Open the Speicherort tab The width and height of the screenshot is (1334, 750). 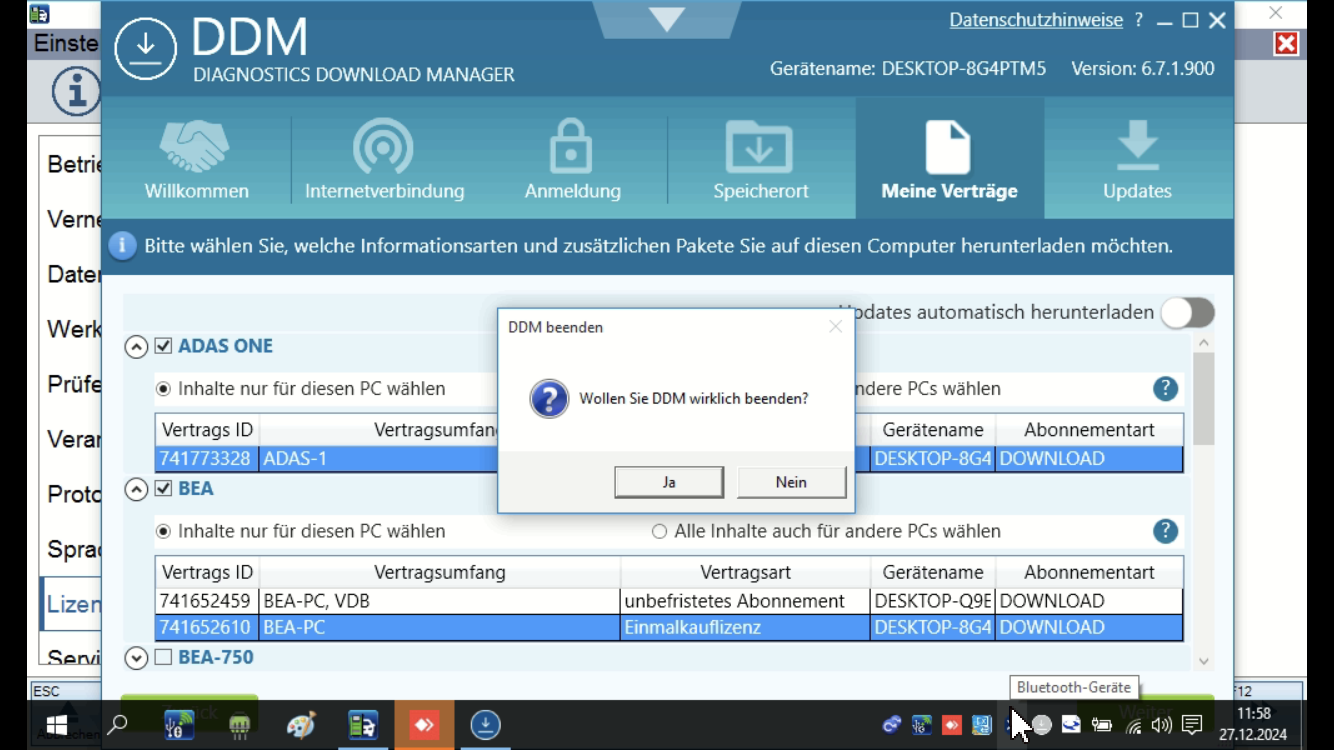tap(761, 158)
